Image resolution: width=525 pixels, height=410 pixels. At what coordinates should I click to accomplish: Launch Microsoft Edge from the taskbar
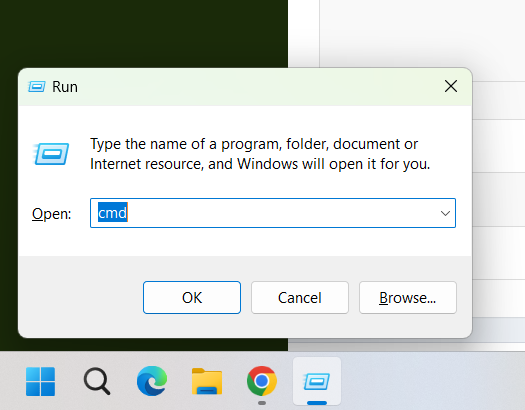click(152, 381)
